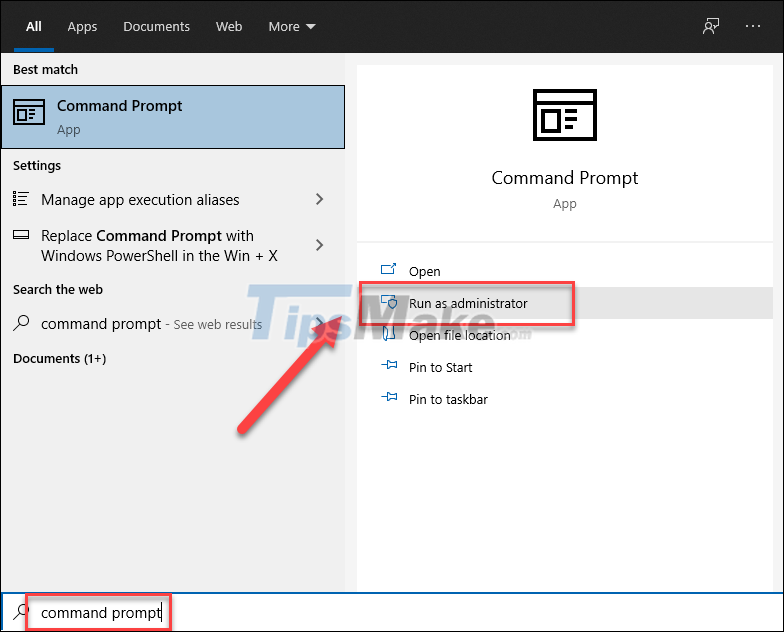Select the Command Prompt best match result
Image resolution: width=784 pixels, height=632 pixels.
pyautogui.click(x=173, y=117)
